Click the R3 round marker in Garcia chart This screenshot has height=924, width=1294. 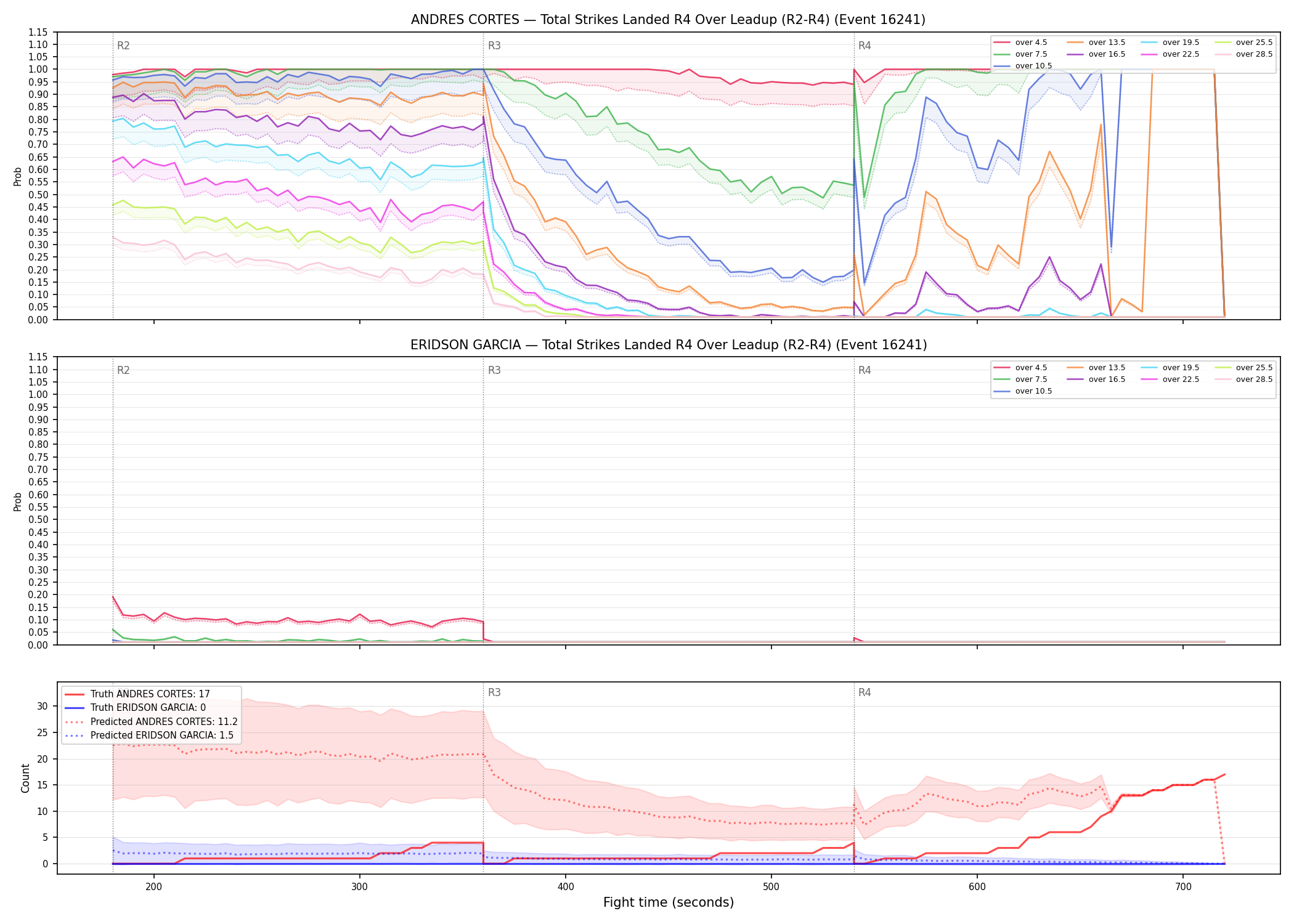tap(494, 370)
